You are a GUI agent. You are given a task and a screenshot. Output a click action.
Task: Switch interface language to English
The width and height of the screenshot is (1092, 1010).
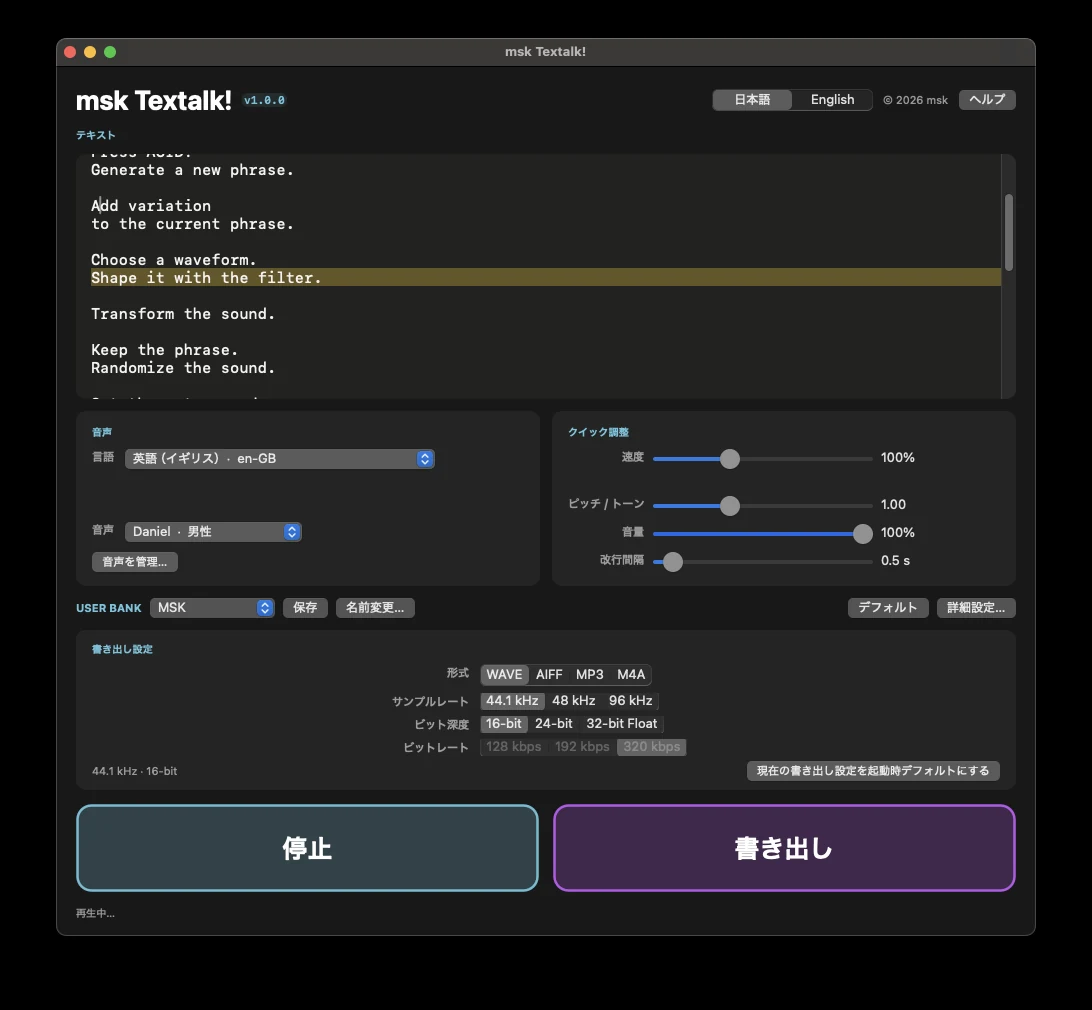[x=832, y=100]
